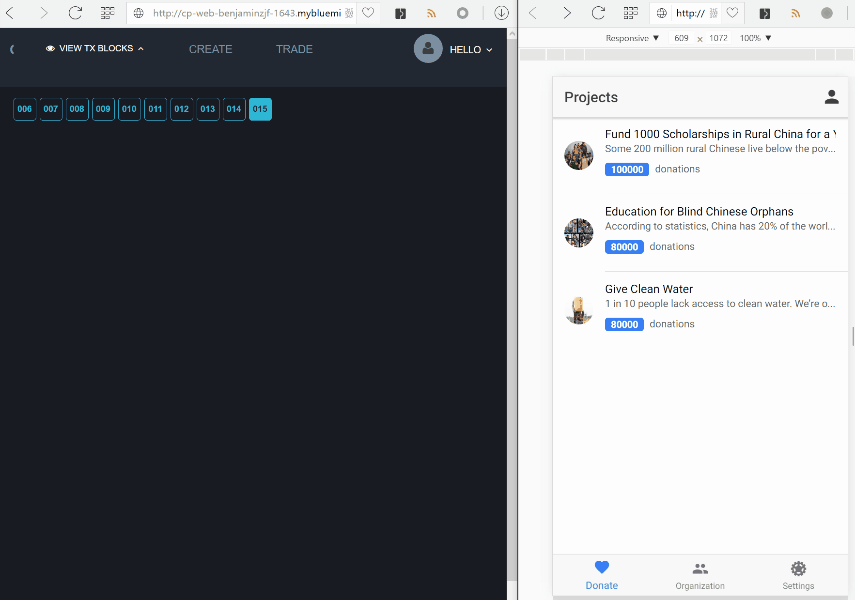This screenshot has height=600, width=855.
Task: Click the 80000 badge under Give Clean Water
Action: pyautogui.click(x=624, y=325)
